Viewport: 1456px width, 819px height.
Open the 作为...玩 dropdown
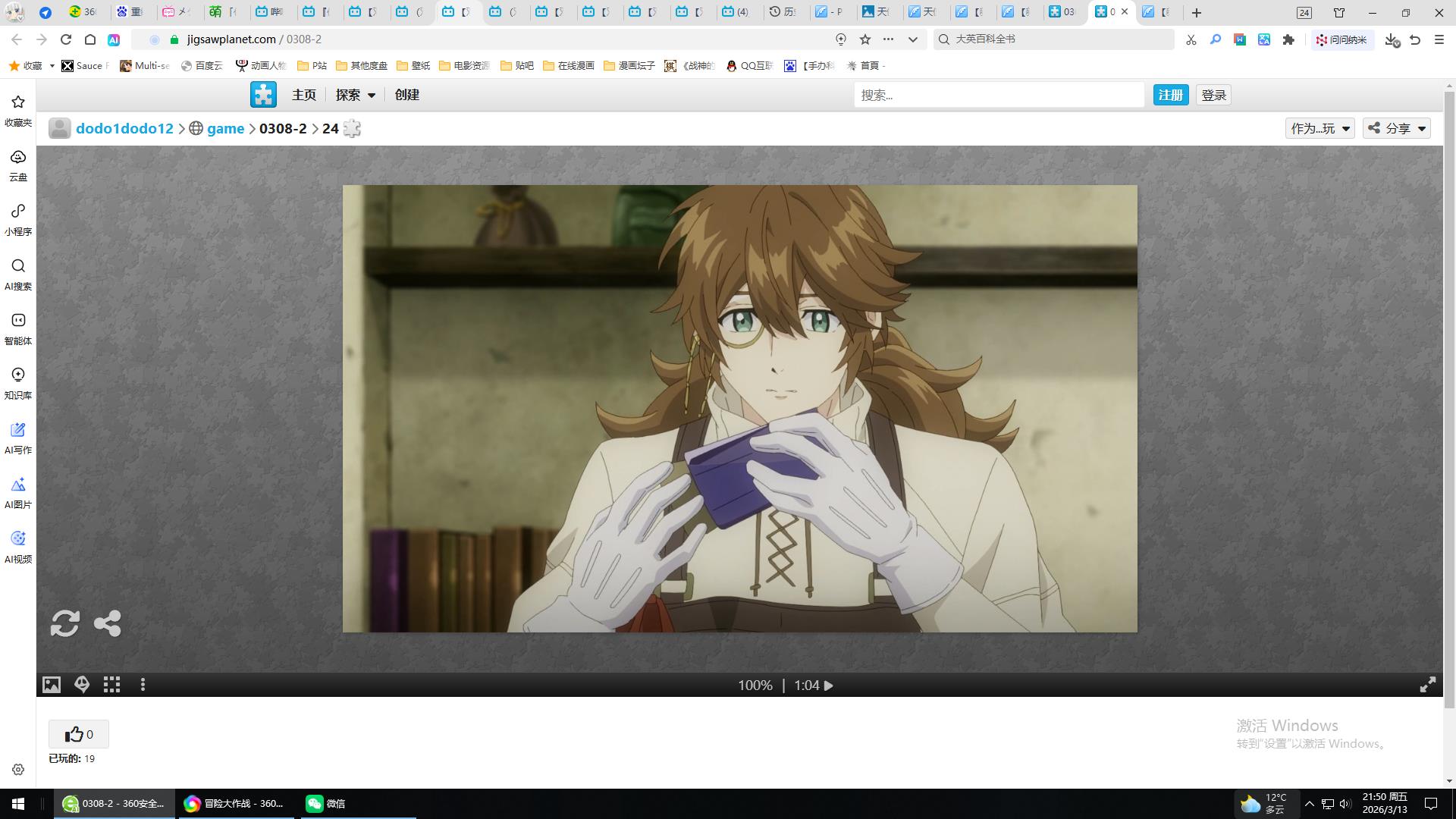point(1319,128)
